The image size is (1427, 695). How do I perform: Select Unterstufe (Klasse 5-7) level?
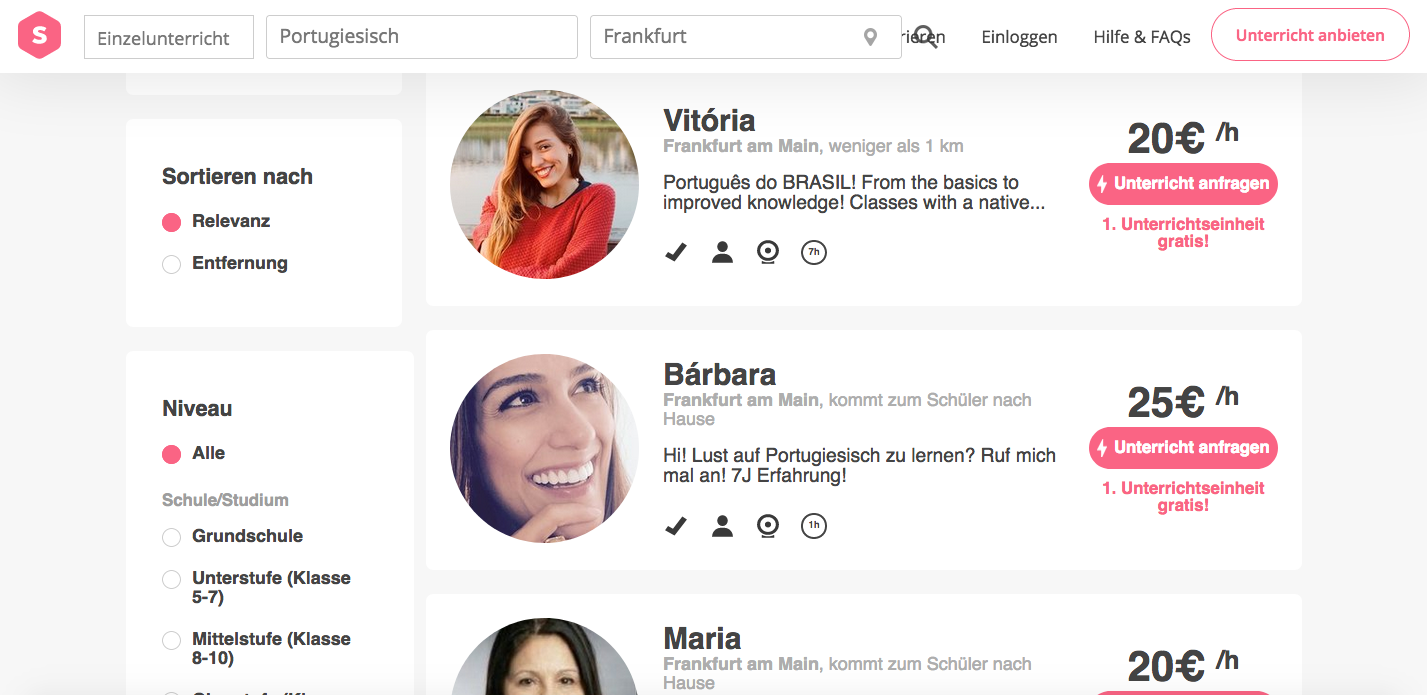pyautogui.click(x=172, y=579)
